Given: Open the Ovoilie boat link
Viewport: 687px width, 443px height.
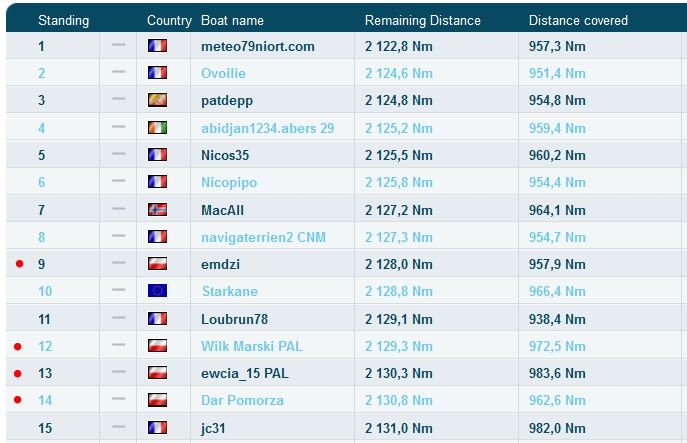Looking at the screenshot, I should (x=223, y=73).
